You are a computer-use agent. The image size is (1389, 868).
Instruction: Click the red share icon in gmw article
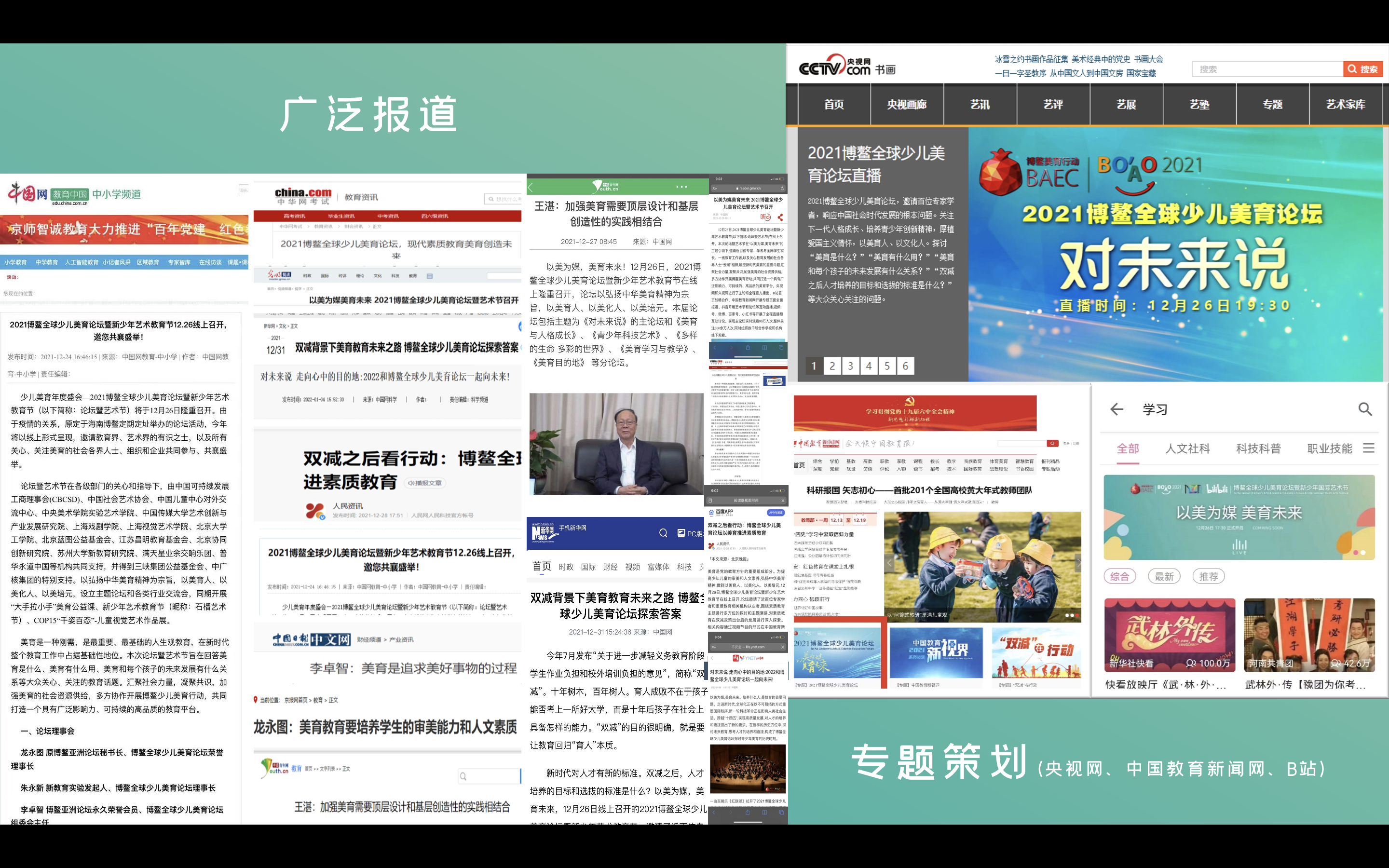780,217
